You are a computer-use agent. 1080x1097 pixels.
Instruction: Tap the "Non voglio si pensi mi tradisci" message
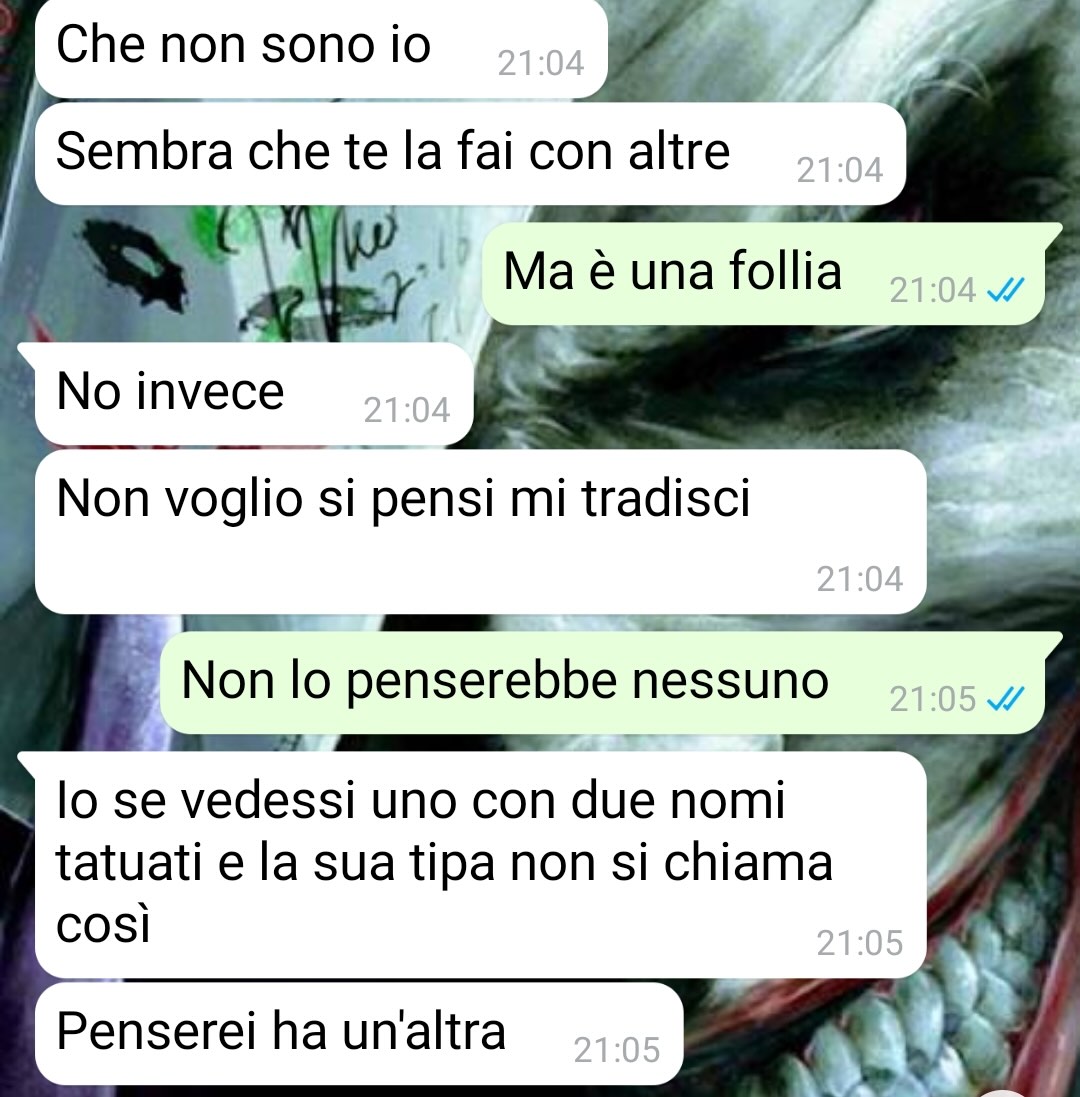(x=481, y=532)
